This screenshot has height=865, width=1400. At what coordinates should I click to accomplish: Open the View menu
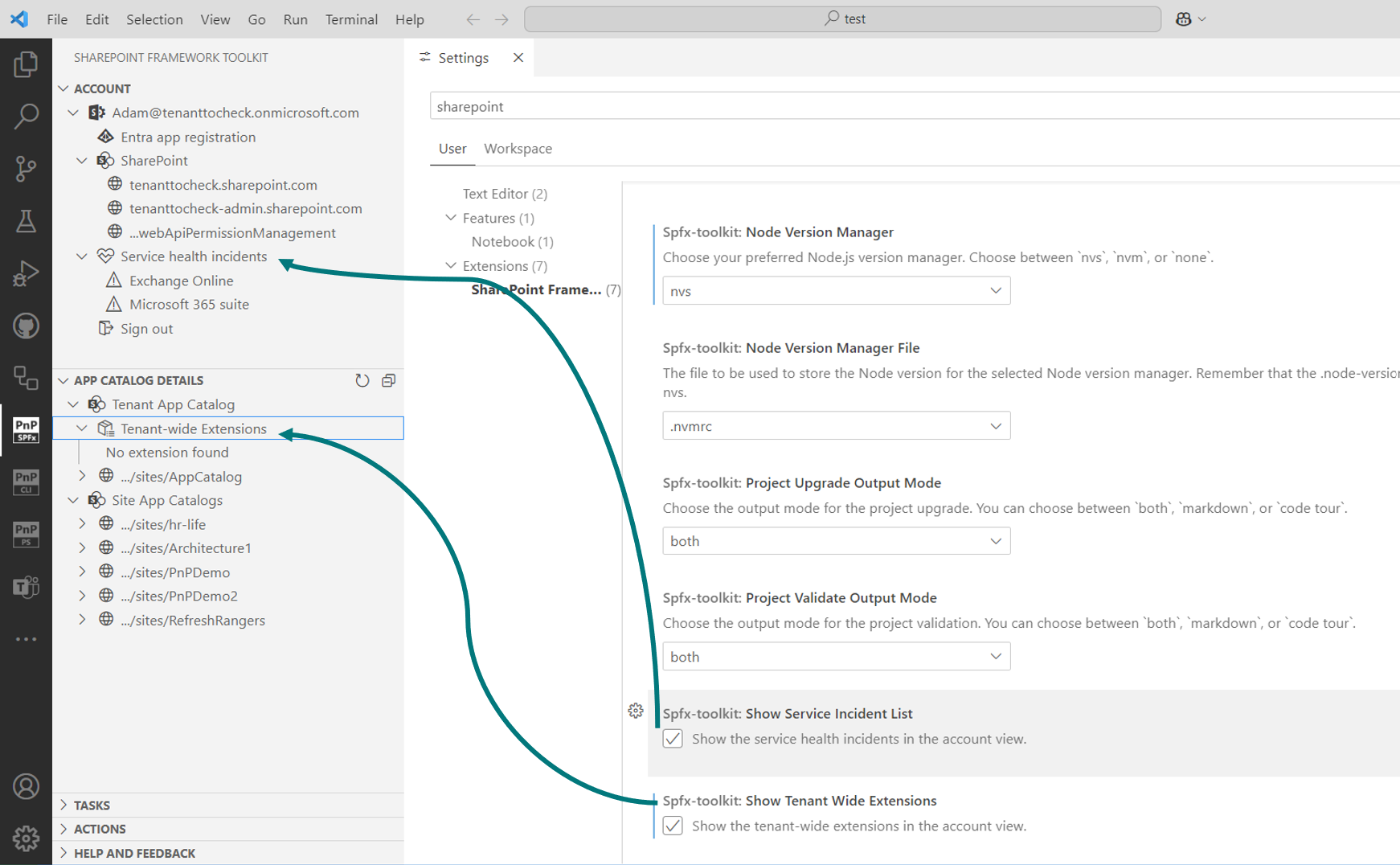click(x=215, y=19)
